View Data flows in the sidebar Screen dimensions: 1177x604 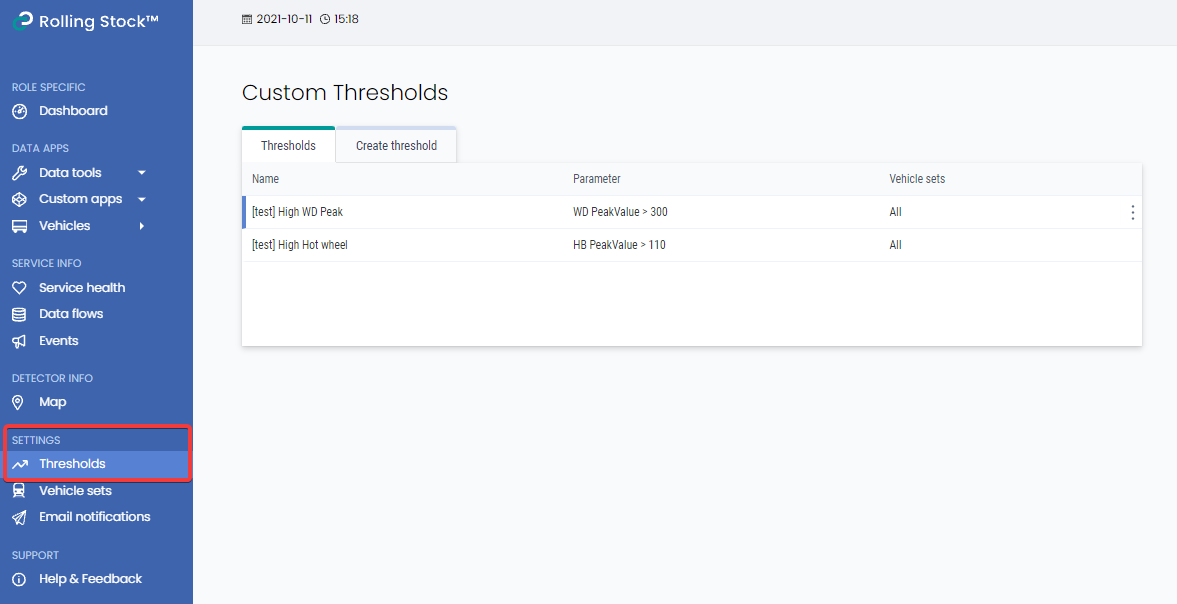pos(70,313)
